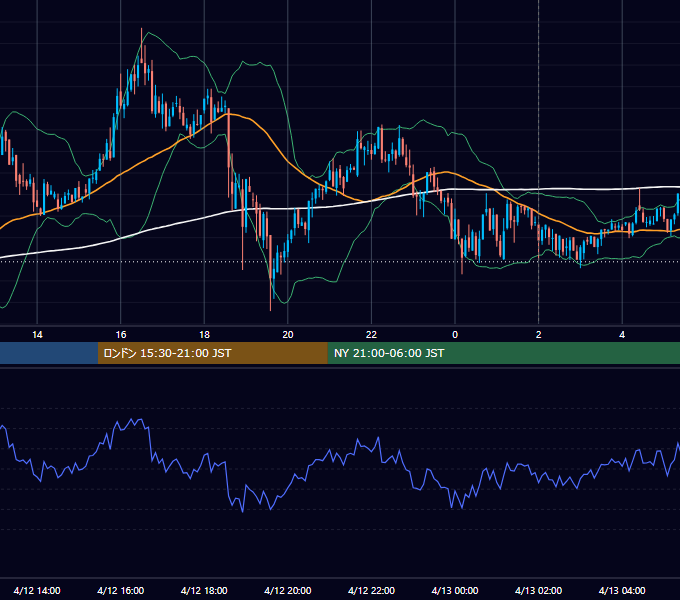Click hour label 2 on price chart axis

[539, 335]
